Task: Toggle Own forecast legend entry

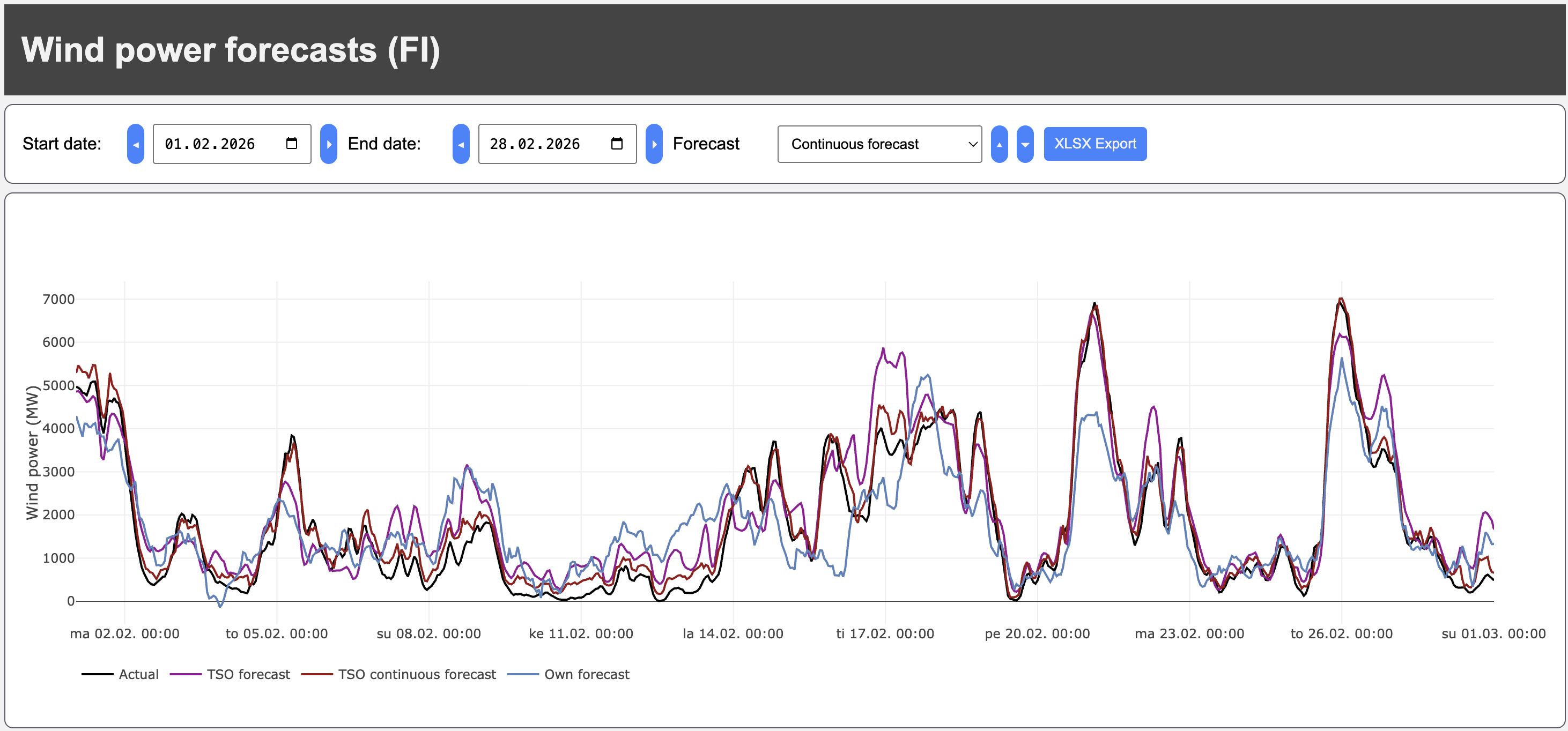Action: coord(586,674)
